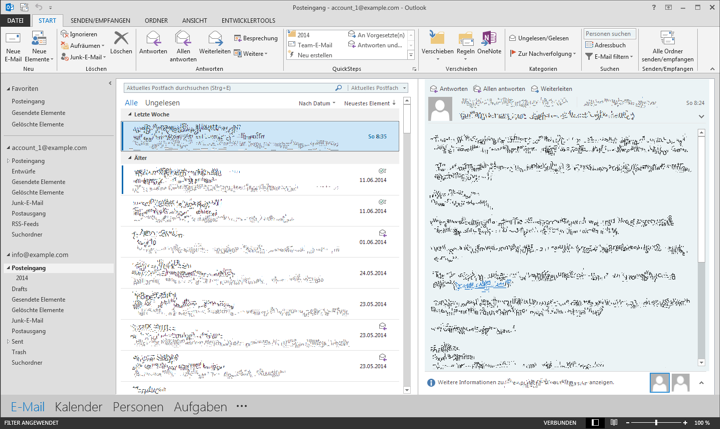Image resolution: width=720 pixels, height=429 pixels.
Task: Switch to the ORDNER tab
Action: tap(156, 20)
